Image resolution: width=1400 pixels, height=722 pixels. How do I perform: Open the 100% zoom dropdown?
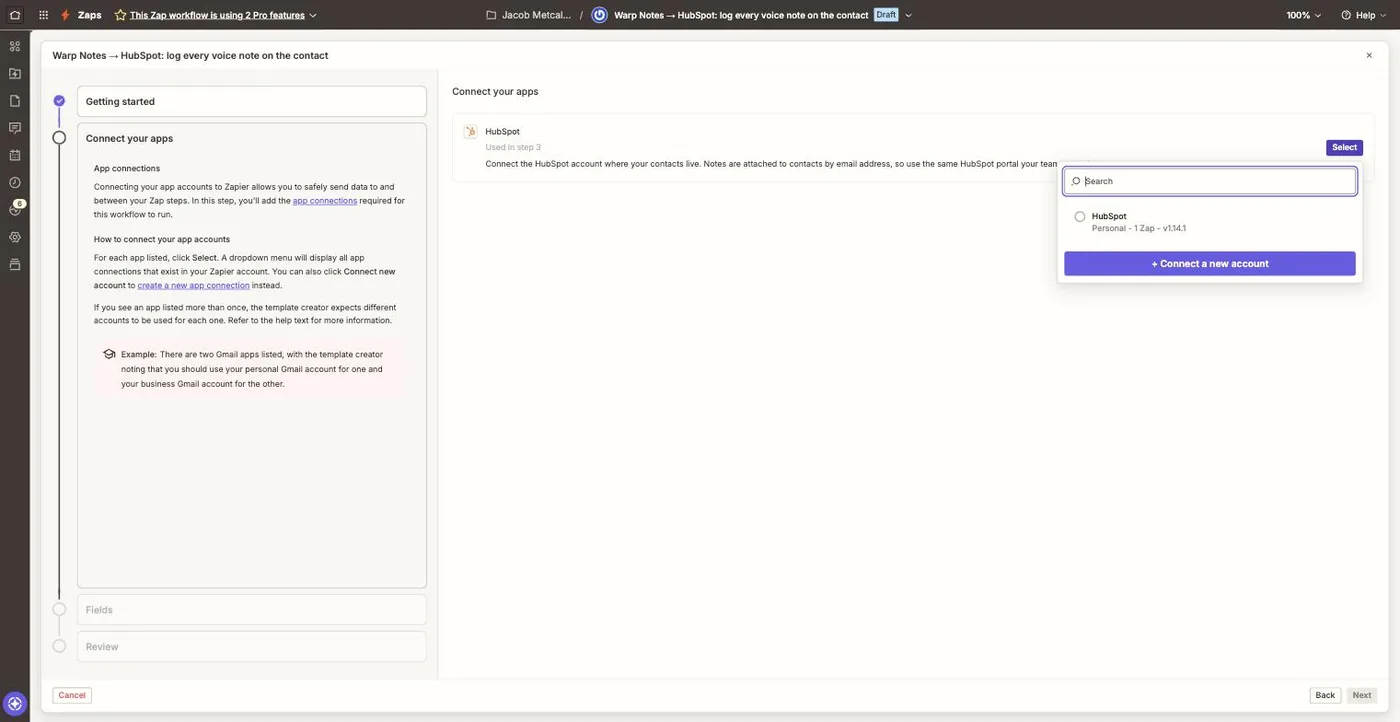tap(1304, 15)
